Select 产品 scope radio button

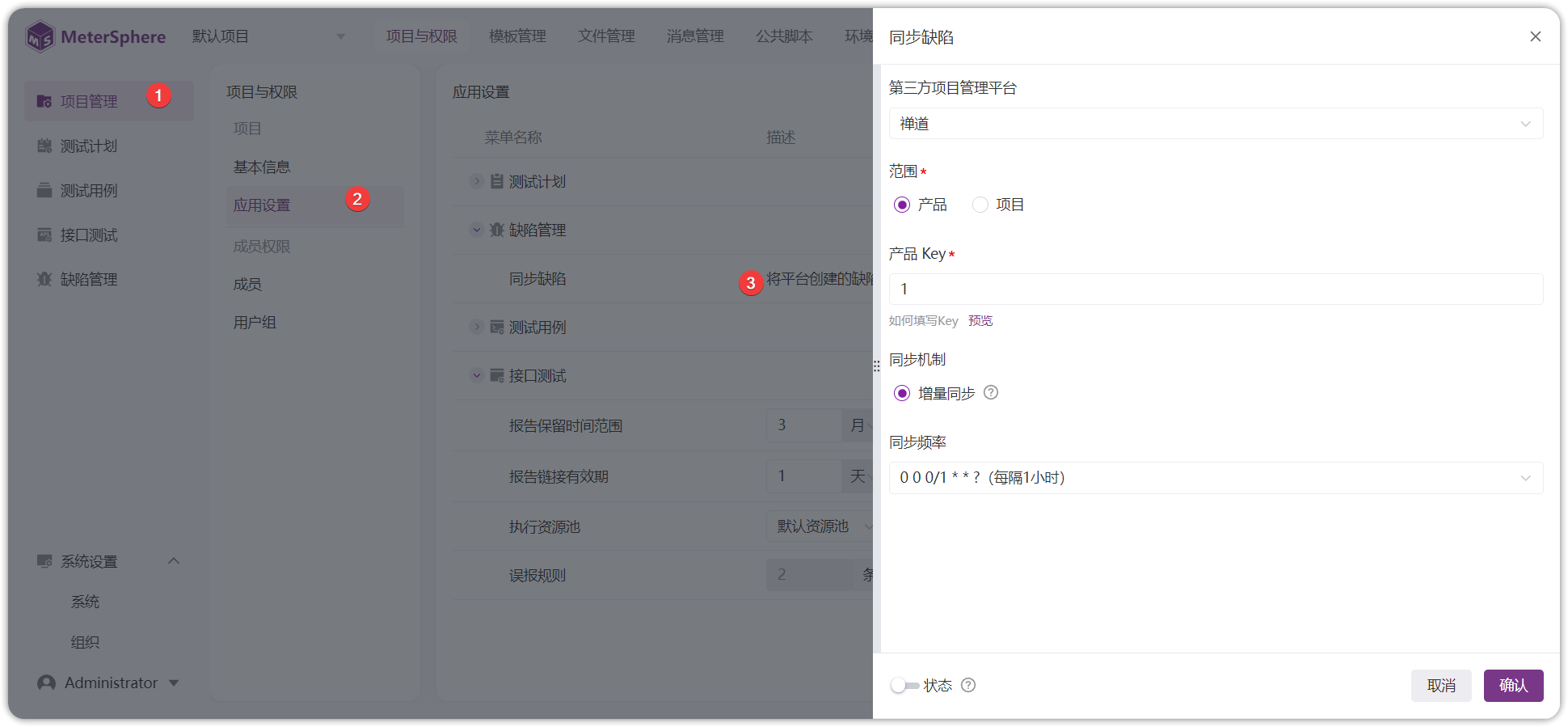[x=902, y=205]
